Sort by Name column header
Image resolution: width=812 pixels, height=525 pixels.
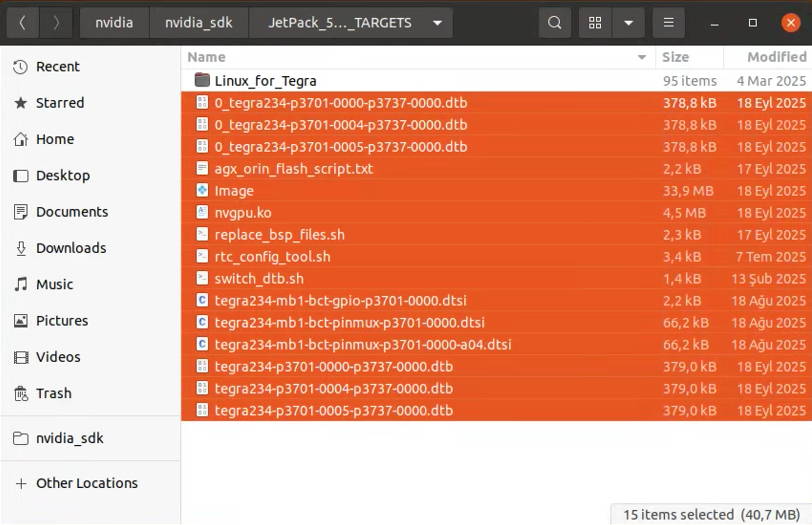(x=418, y=57)
